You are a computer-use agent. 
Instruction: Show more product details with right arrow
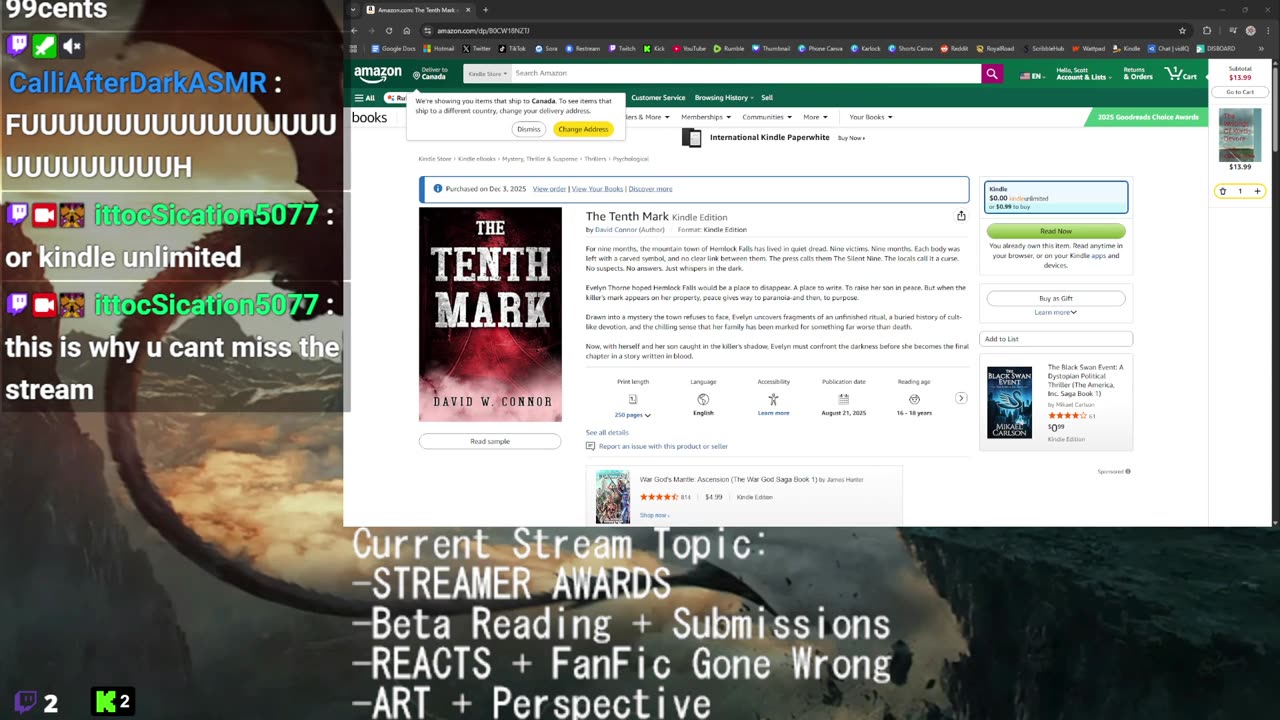(961, 398)
